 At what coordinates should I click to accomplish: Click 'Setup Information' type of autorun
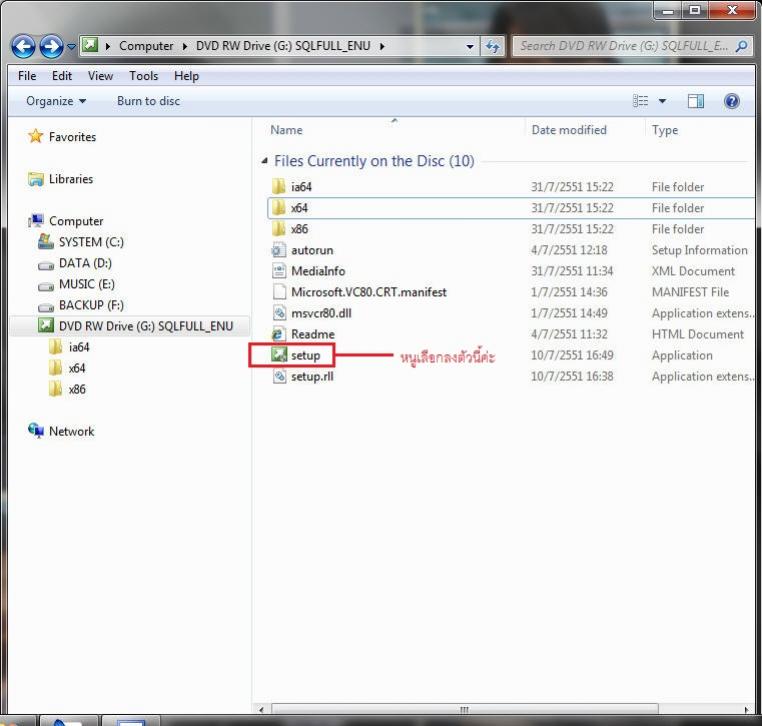pos(699,250)
